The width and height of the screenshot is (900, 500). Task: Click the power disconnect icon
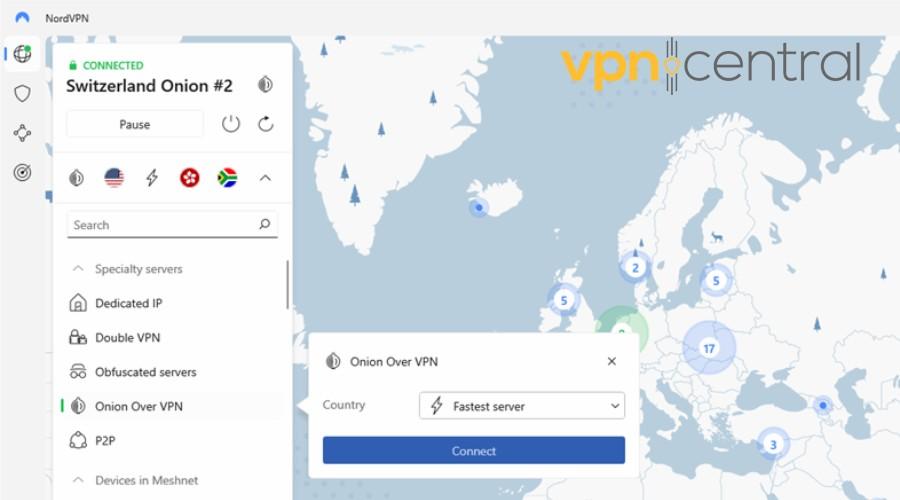(x=231, y=124)
